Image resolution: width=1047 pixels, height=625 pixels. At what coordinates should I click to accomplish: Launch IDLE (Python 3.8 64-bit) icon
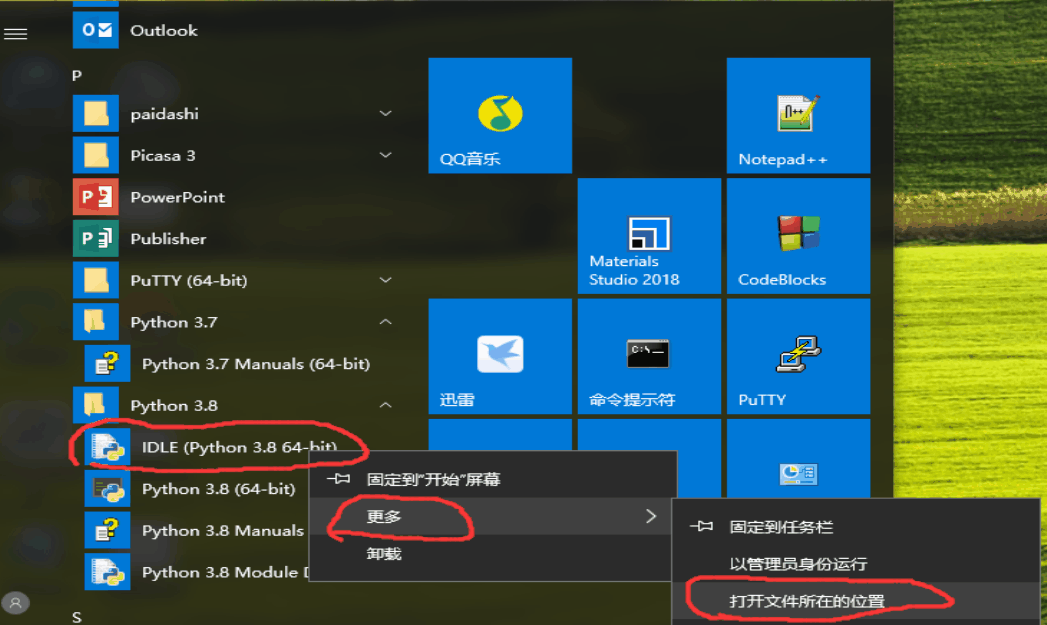108,447
